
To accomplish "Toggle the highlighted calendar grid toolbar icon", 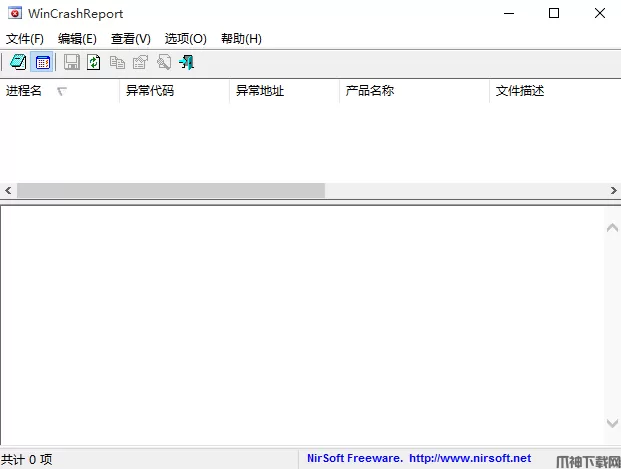I will (42, 62).
